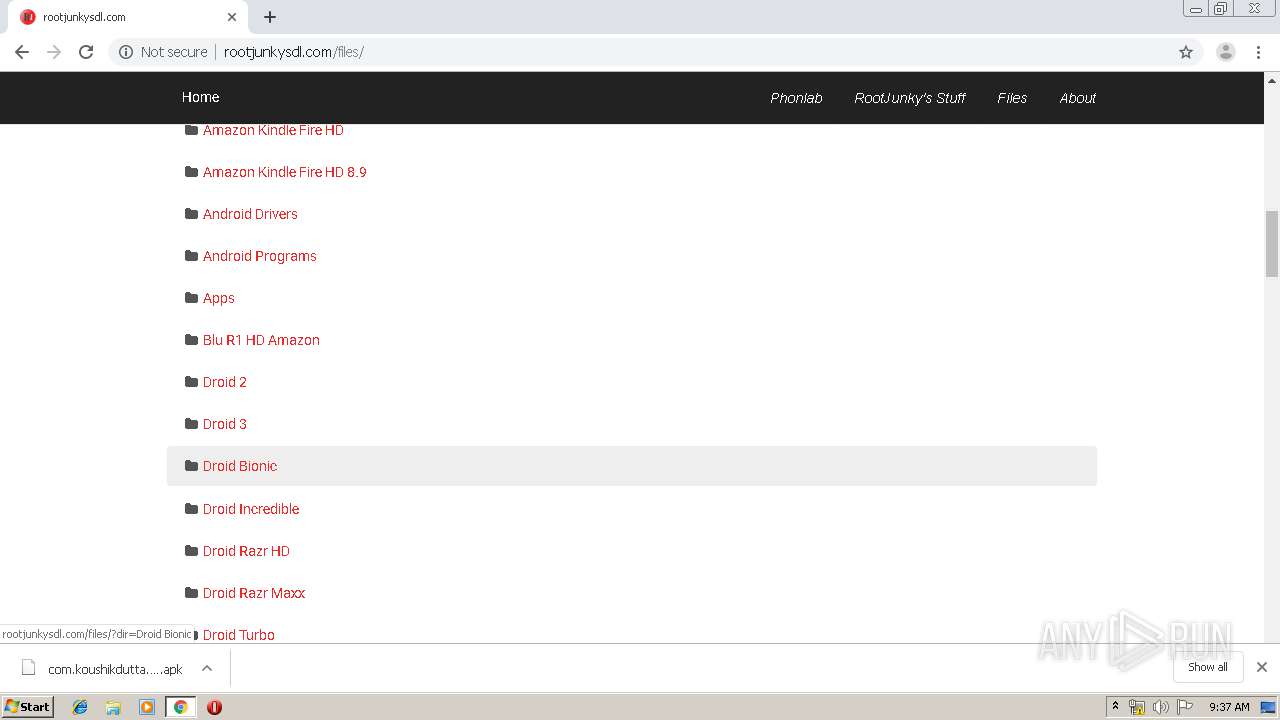Select the rootjunkysdl.com tab
Image resolution: width=1280 pixels, height=720 pixels.
tap(127, 17)
